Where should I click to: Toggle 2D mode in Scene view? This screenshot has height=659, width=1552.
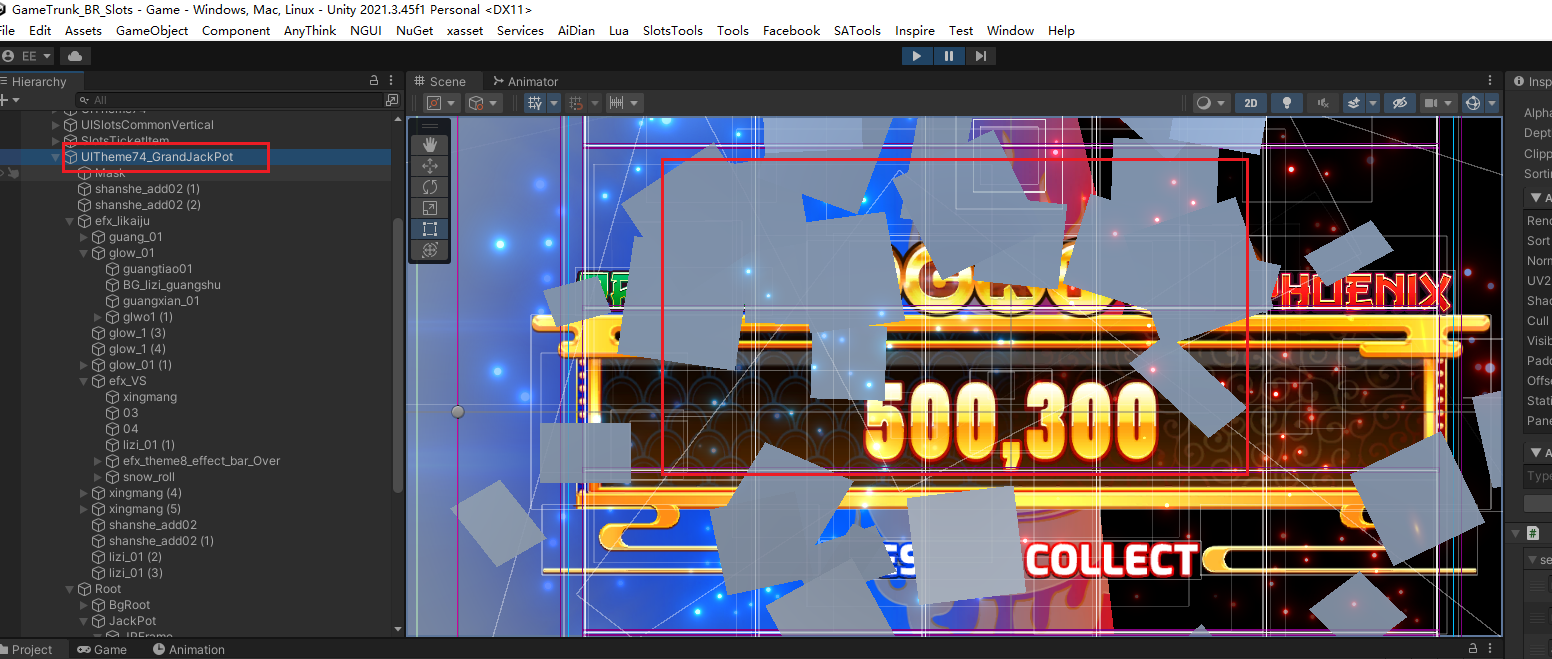tap(1250, 103)
